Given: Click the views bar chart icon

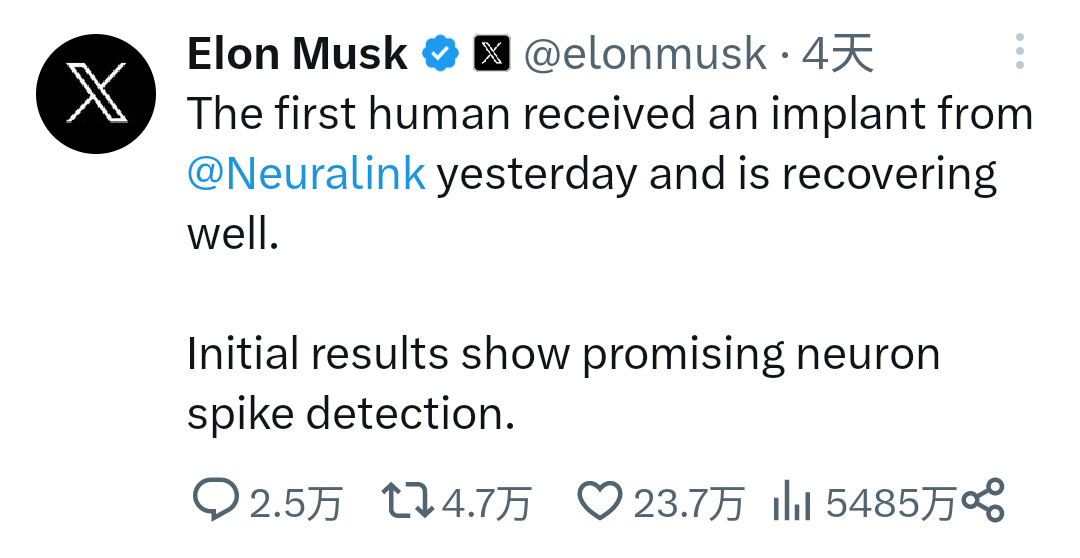Looking at the screenshot, I should tap(792, 502).
